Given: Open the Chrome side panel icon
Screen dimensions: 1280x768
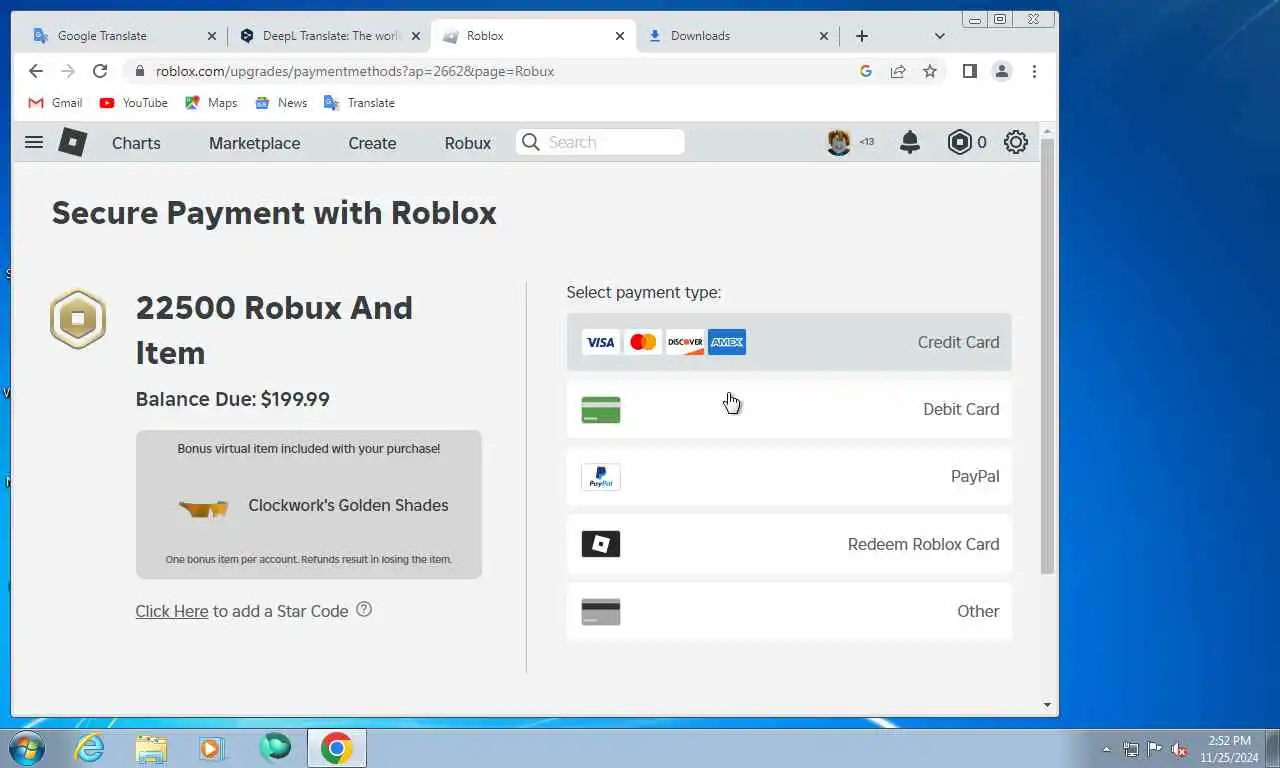Looking at the screenshot, I should point(969,71).
